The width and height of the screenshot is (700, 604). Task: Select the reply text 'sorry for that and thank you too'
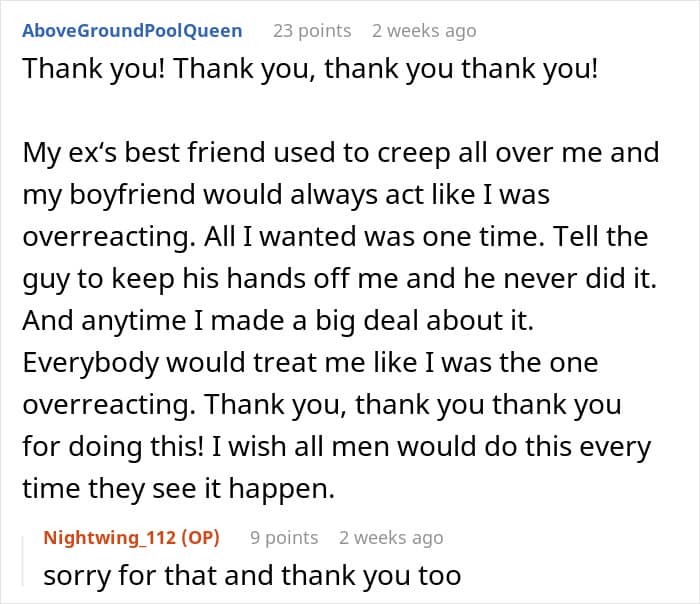(252, 575)
